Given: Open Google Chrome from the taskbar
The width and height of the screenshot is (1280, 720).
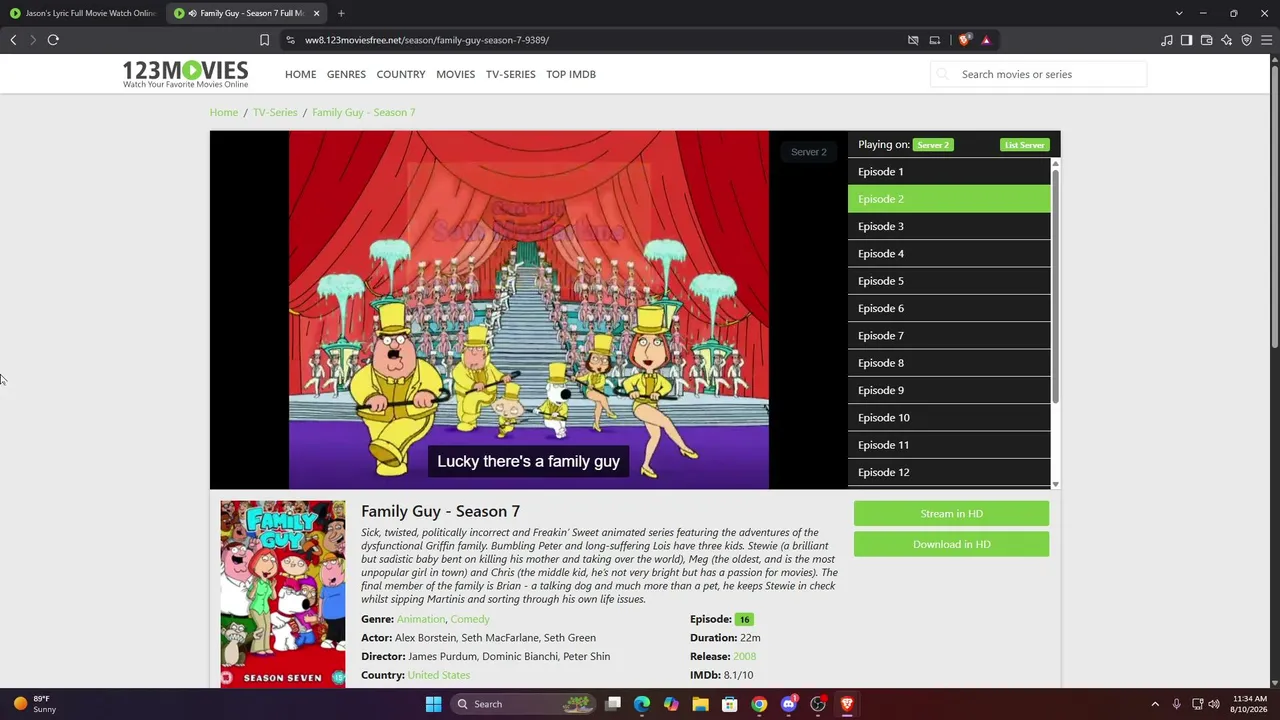Looking at the screenshot, I should [x=759, y=704].
